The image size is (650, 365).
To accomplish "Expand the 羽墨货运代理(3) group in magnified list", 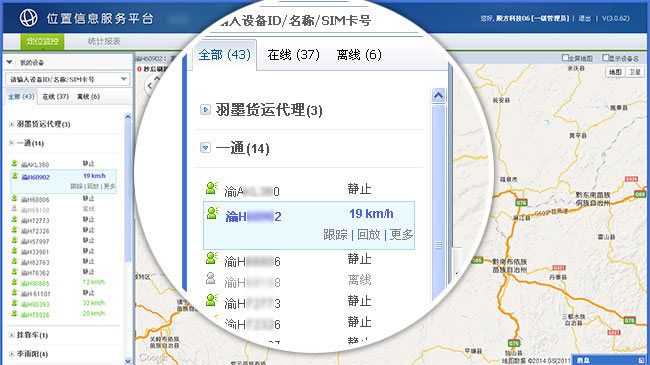I will (x=205, y=110).
